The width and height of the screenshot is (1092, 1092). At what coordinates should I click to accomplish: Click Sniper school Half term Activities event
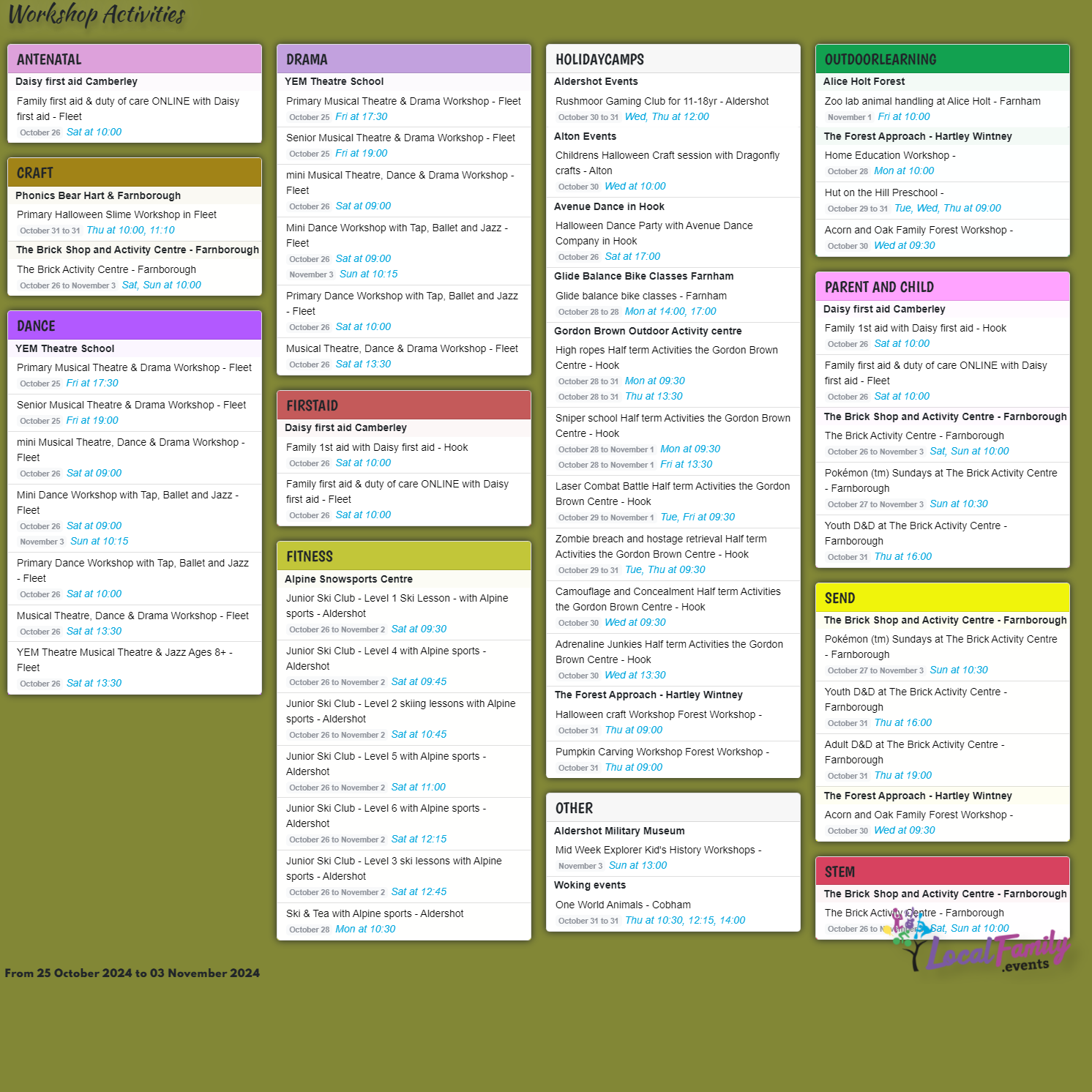tap(673, 425)
